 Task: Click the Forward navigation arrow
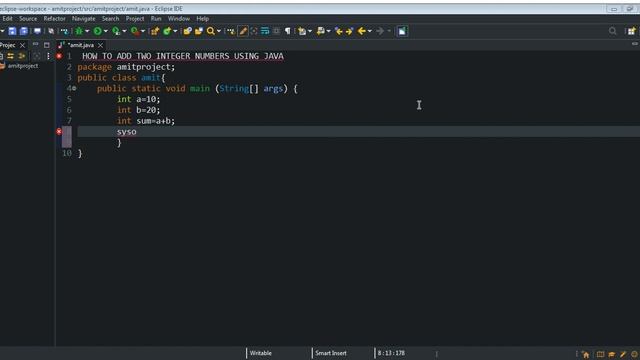click(x=380, y=31)
